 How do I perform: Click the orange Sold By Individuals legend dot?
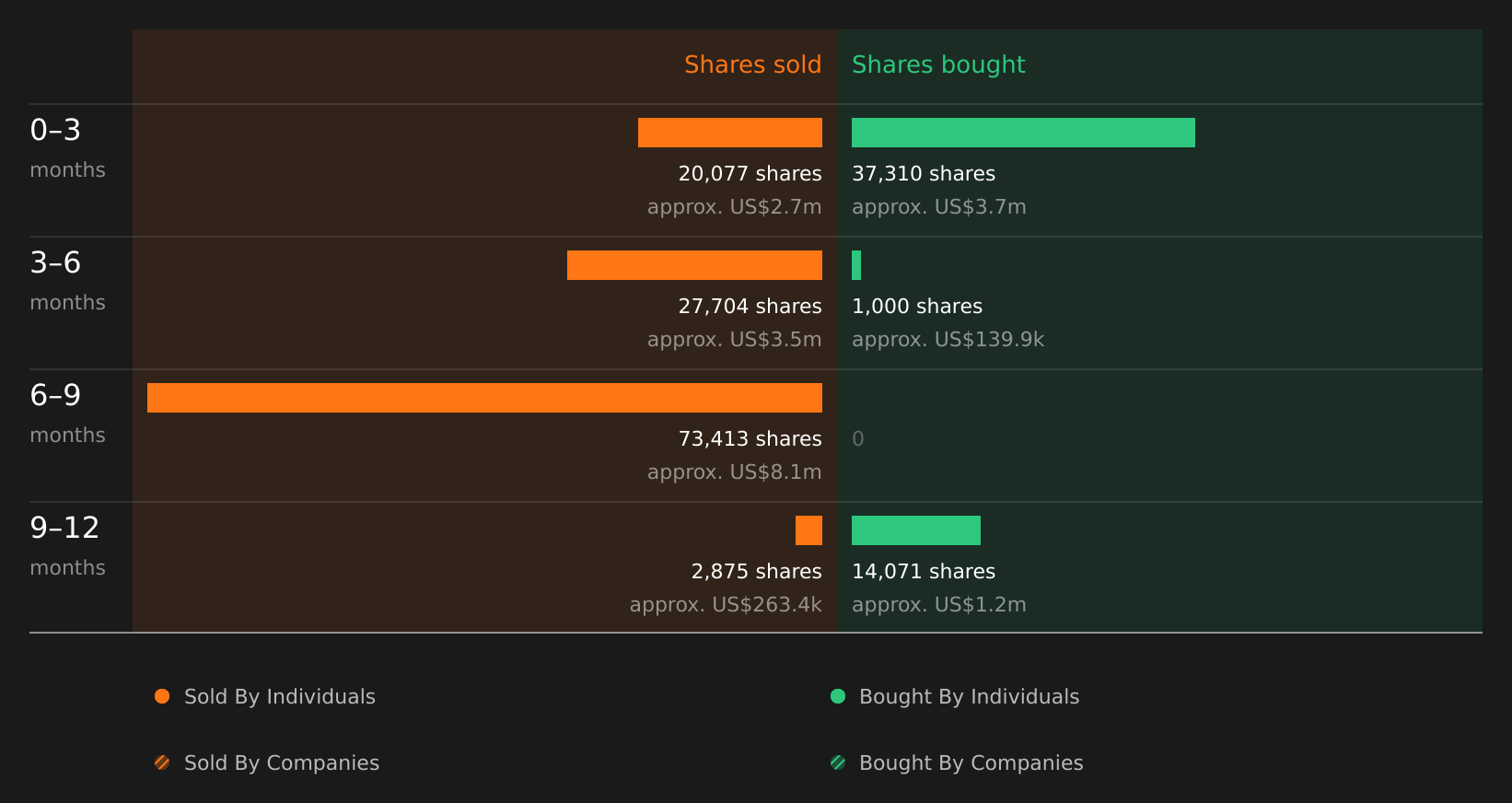coord(162,696)
